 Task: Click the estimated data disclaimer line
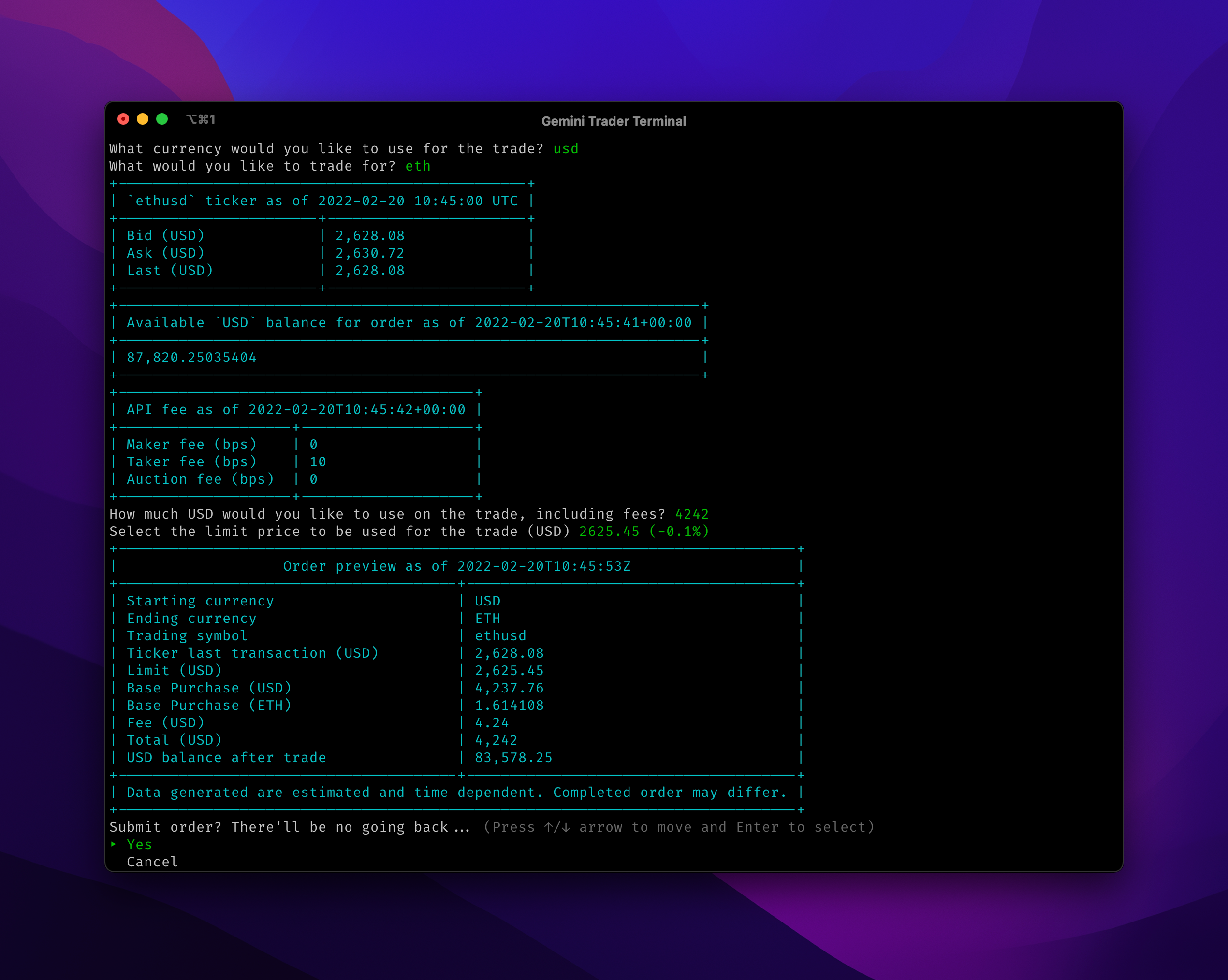[x=457, y=793]
